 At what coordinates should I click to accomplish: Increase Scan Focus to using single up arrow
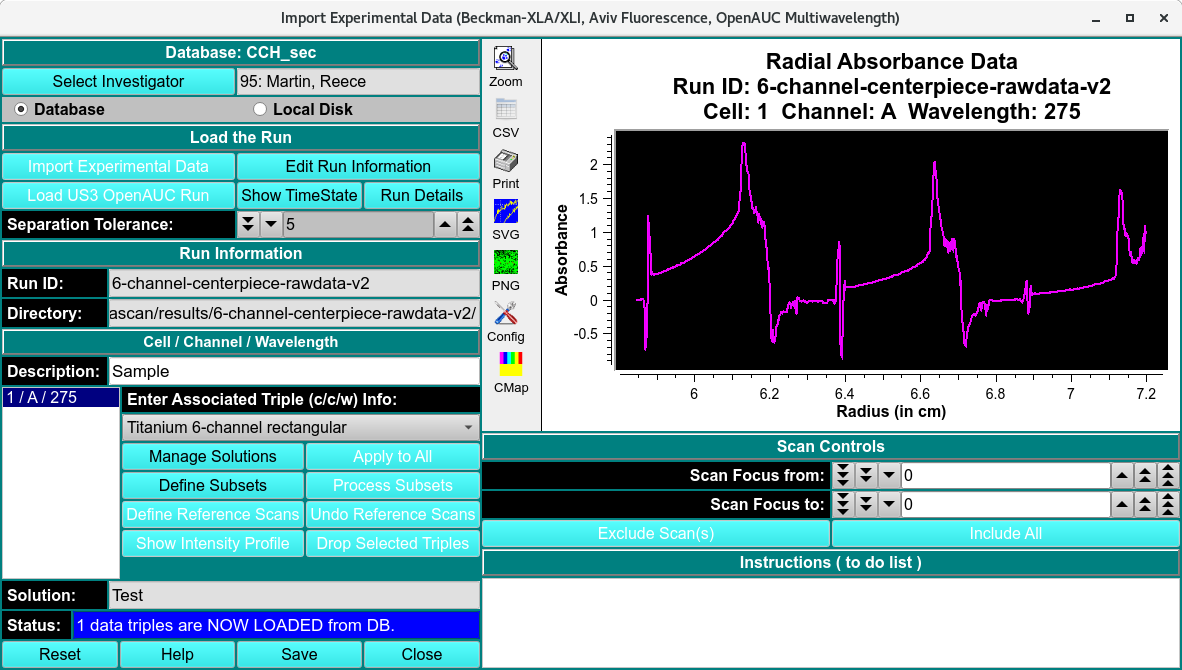tap(1124, 505)
